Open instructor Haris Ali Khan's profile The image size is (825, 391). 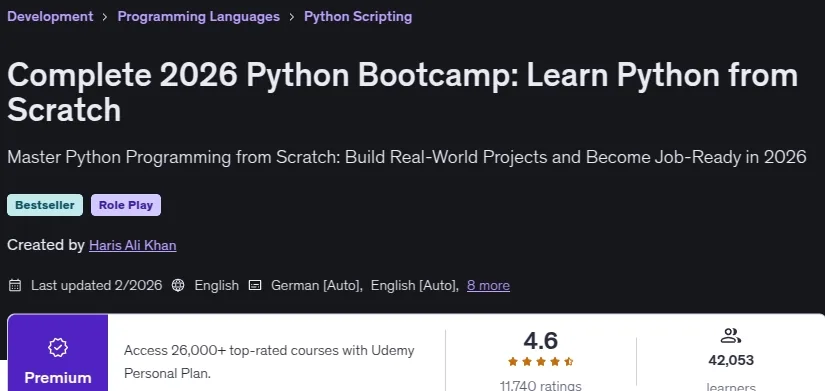click(x=133, y=245)
